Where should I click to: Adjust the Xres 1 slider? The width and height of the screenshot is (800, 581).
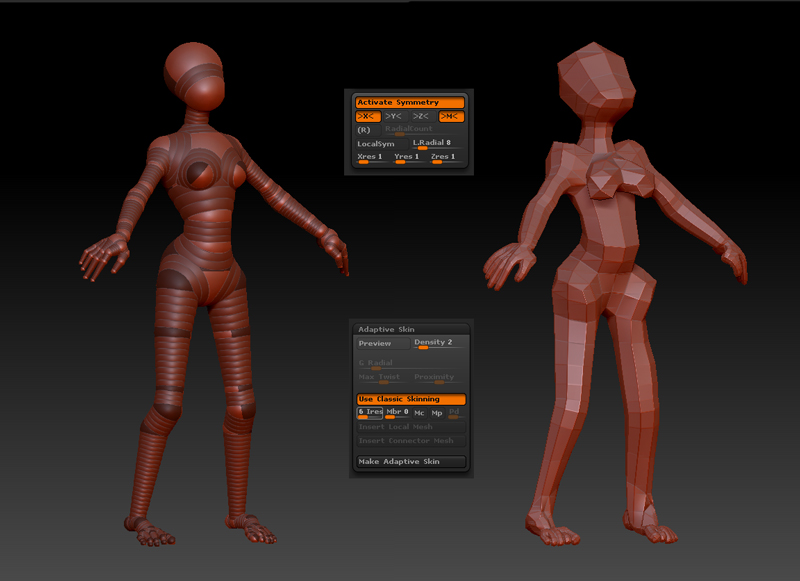(x=372, y=158)
